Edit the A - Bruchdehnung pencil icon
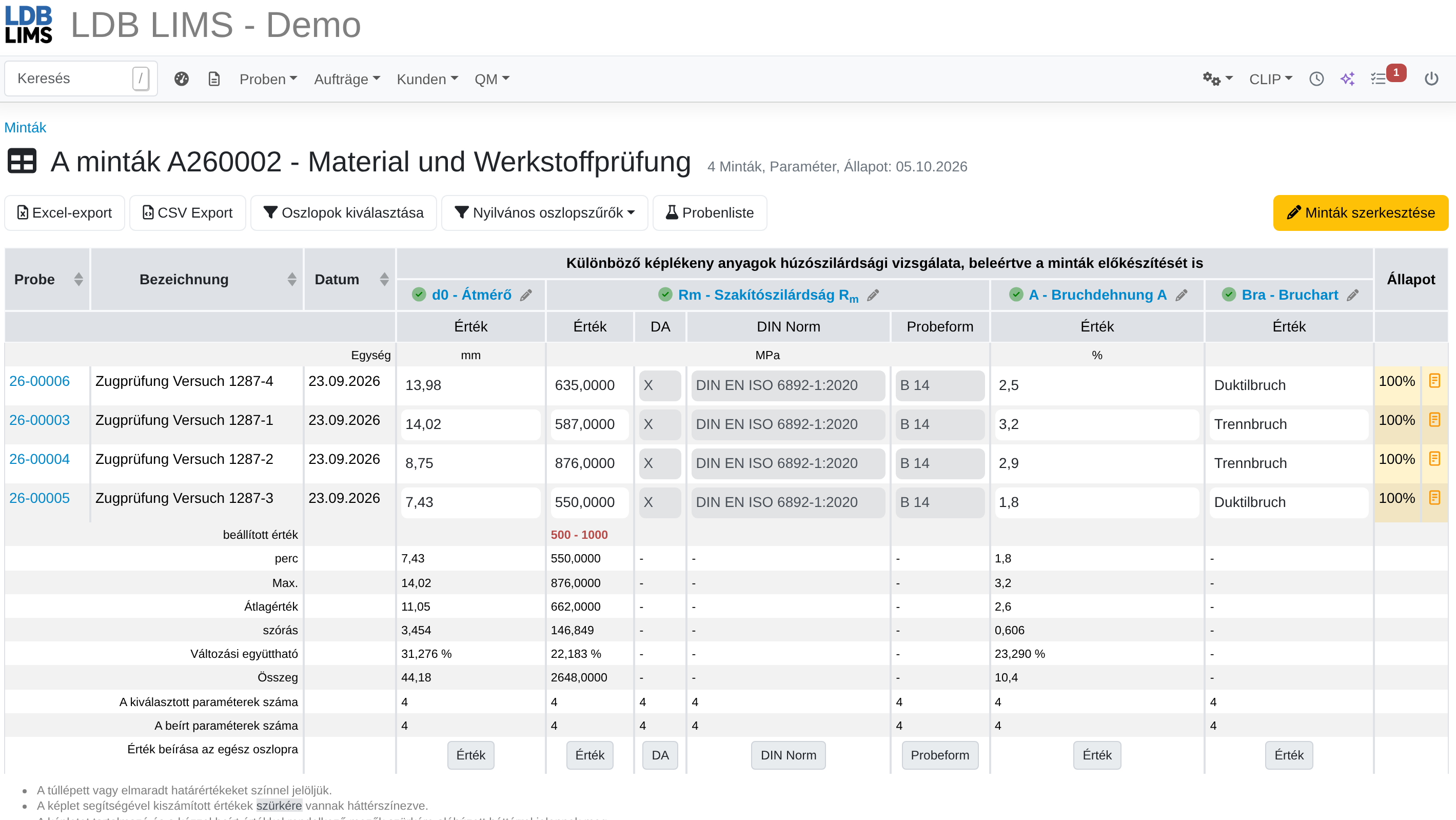The width and height of the screenshot is (1456, 820). [x=1182, y=295]
